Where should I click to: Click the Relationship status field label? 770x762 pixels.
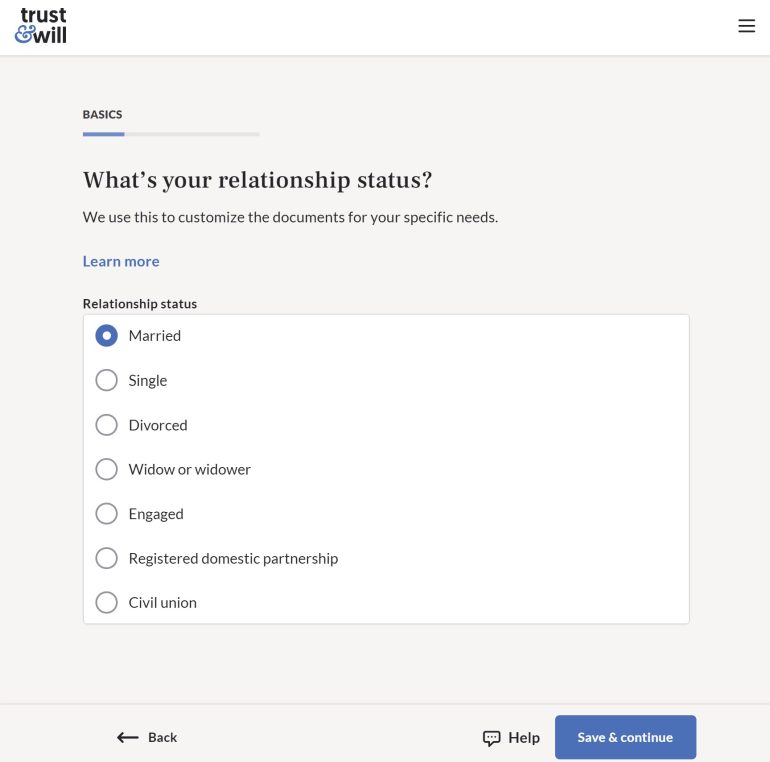pos(140,304)
